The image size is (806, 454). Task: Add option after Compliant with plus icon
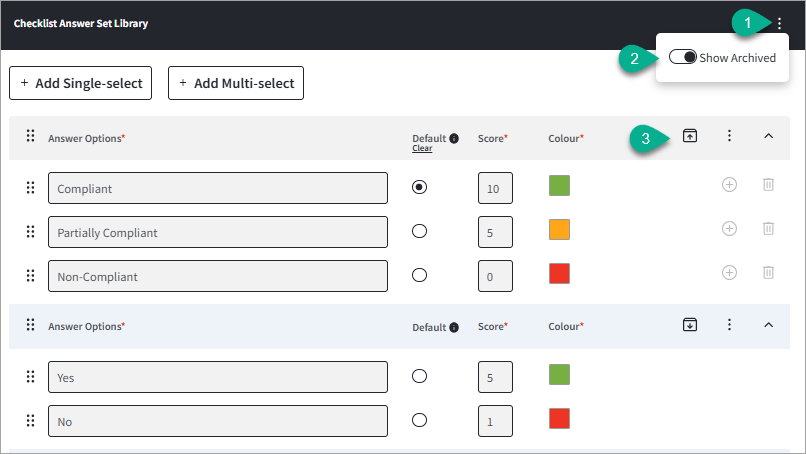point(729,185)
